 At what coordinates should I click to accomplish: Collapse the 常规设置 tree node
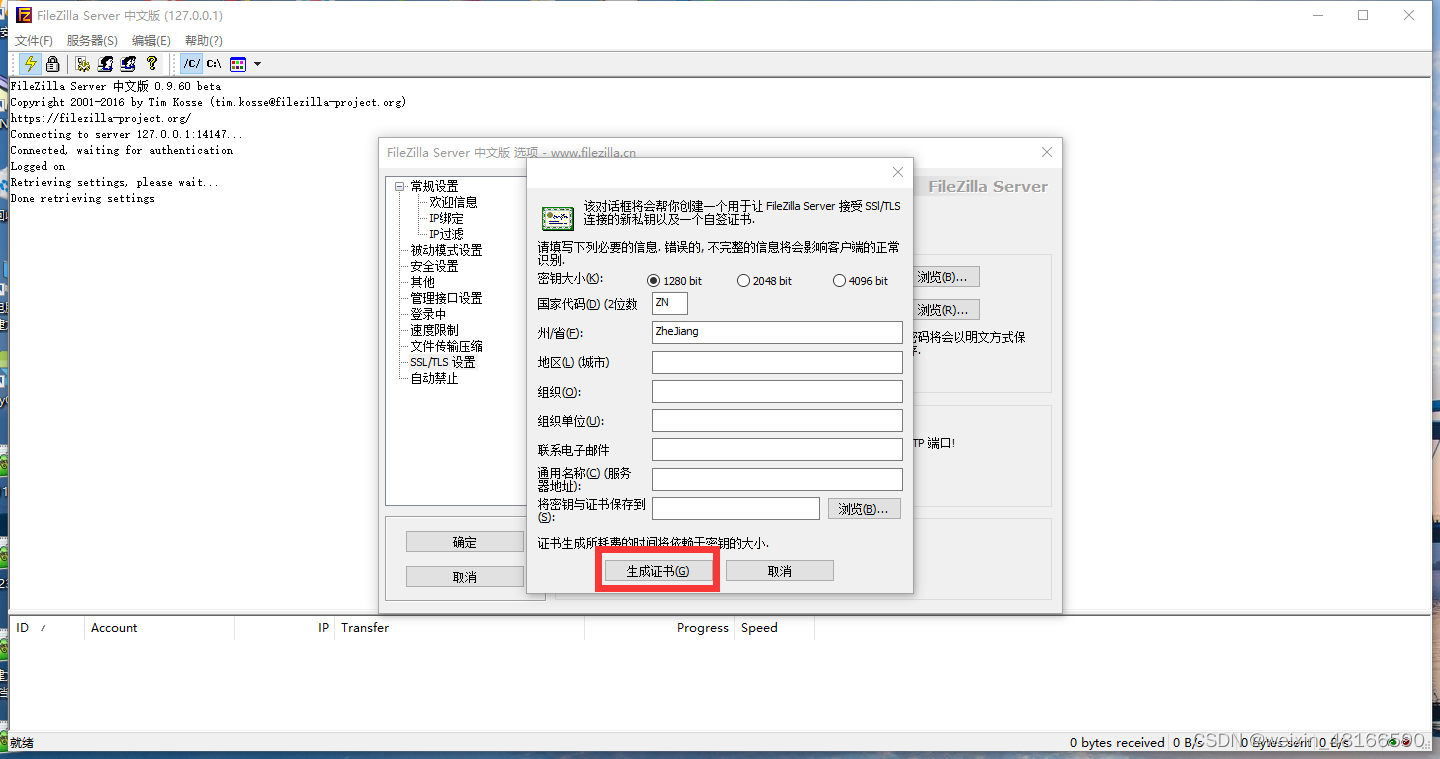[400, 186]
